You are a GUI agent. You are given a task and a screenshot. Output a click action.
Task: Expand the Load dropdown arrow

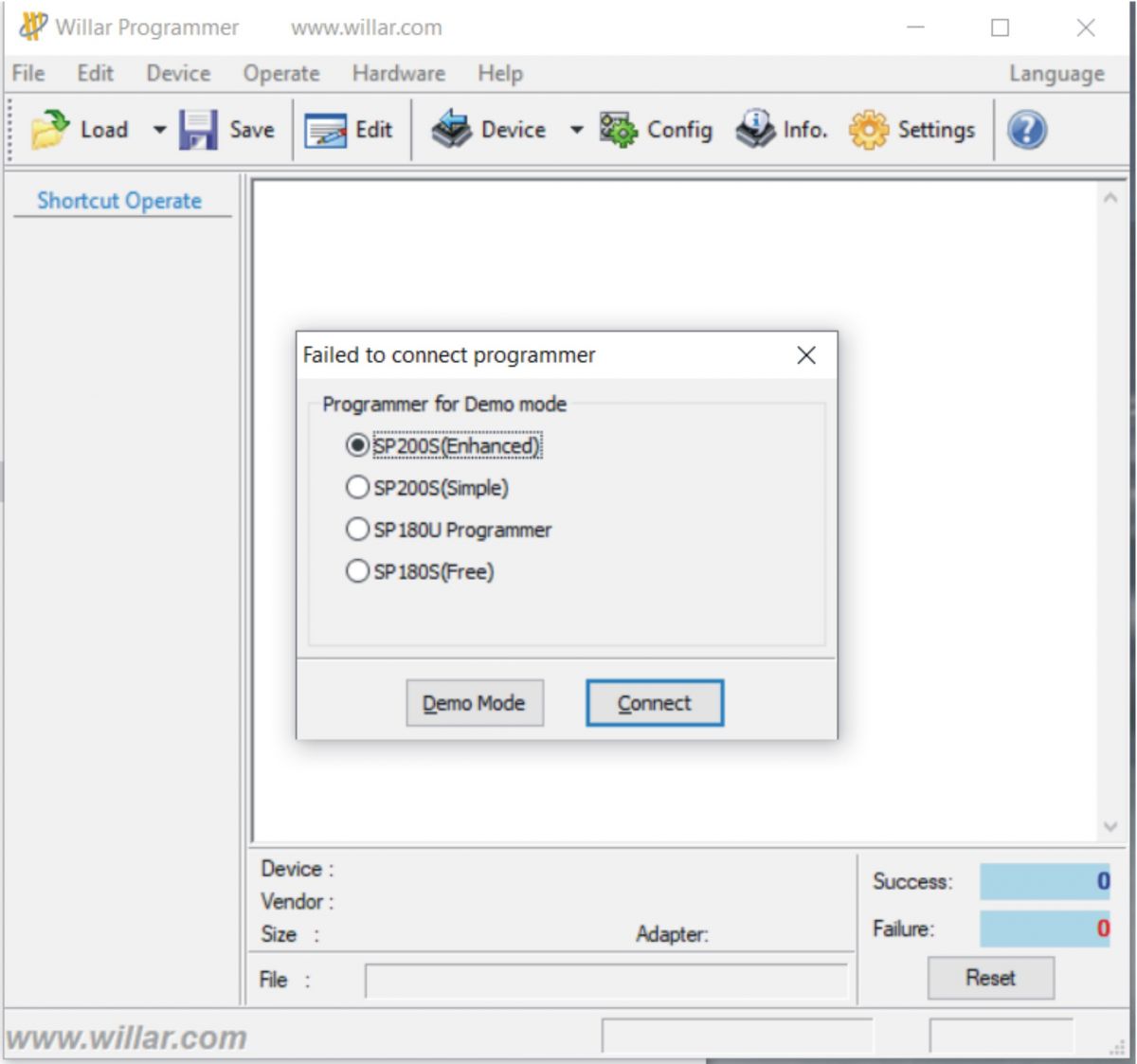[159, 130]
